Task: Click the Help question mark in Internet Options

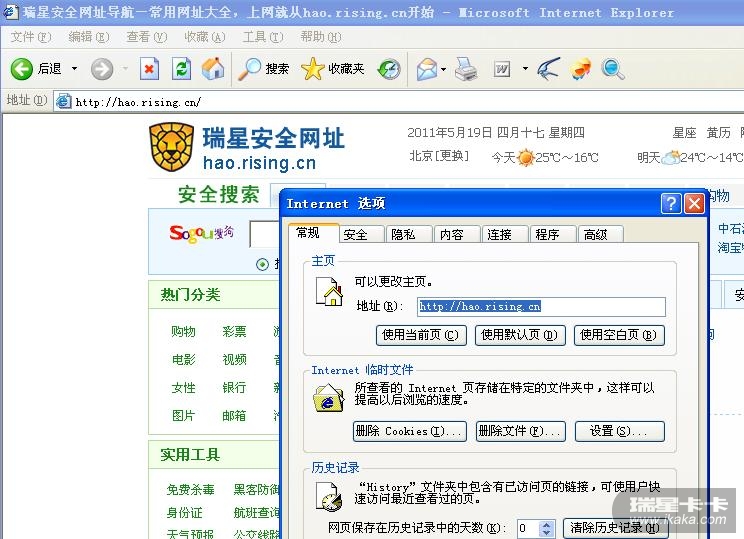Action: [671, 204]
